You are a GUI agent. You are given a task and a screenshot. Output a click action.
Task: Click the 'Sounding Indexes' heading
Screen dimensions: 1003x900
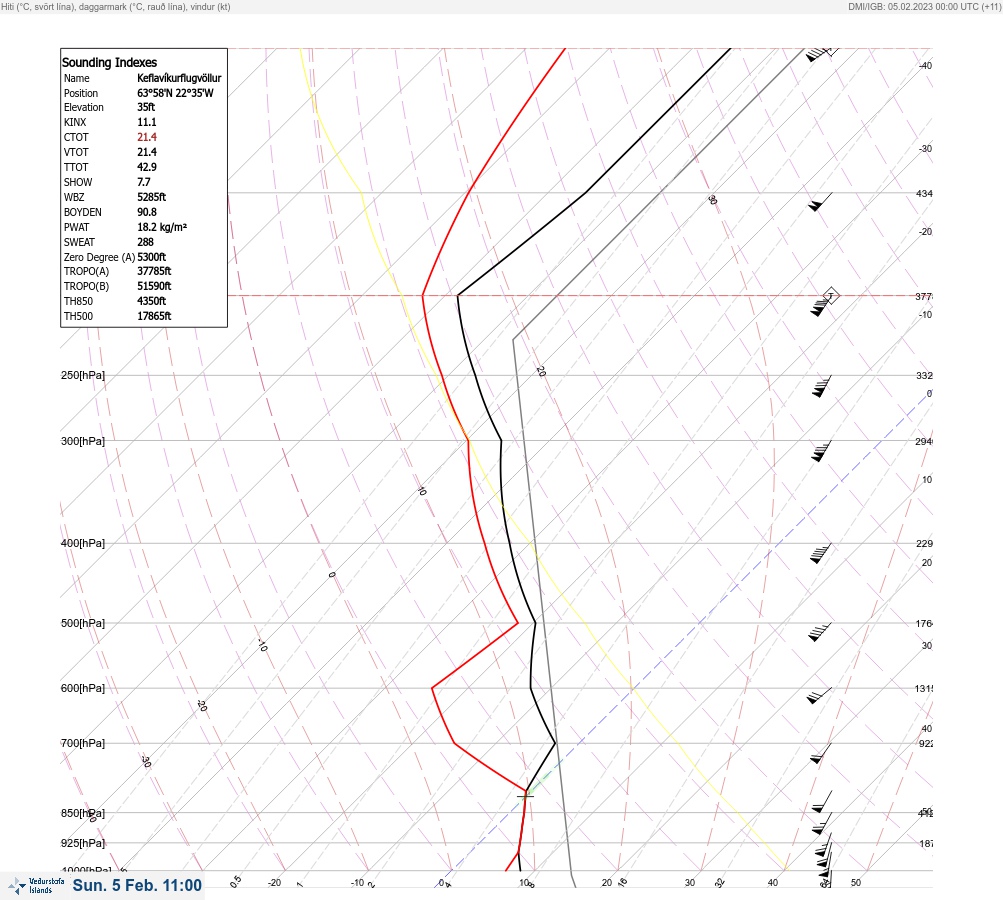109,63
